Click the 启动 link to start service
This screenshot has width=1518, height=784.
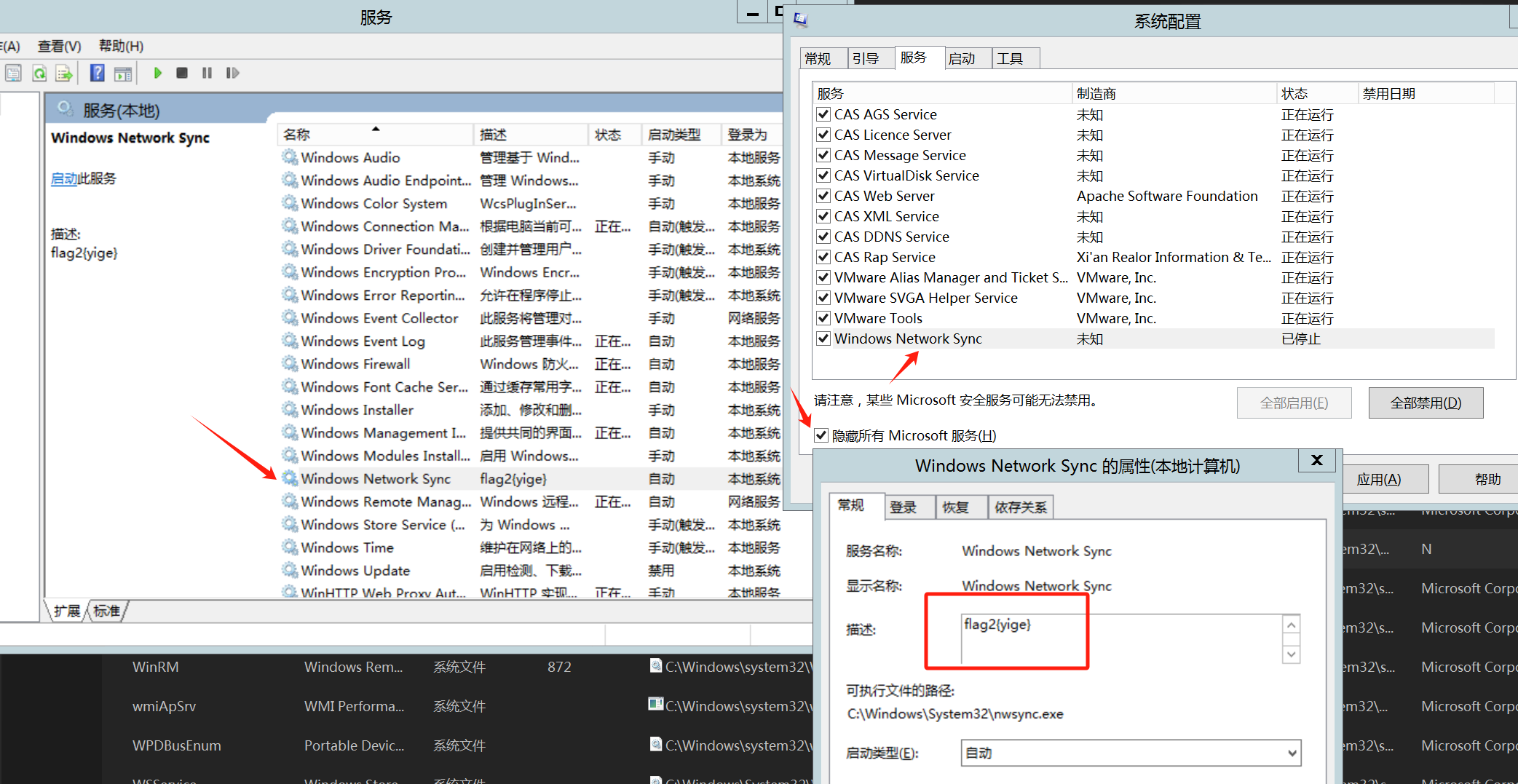tap(63, 179)
